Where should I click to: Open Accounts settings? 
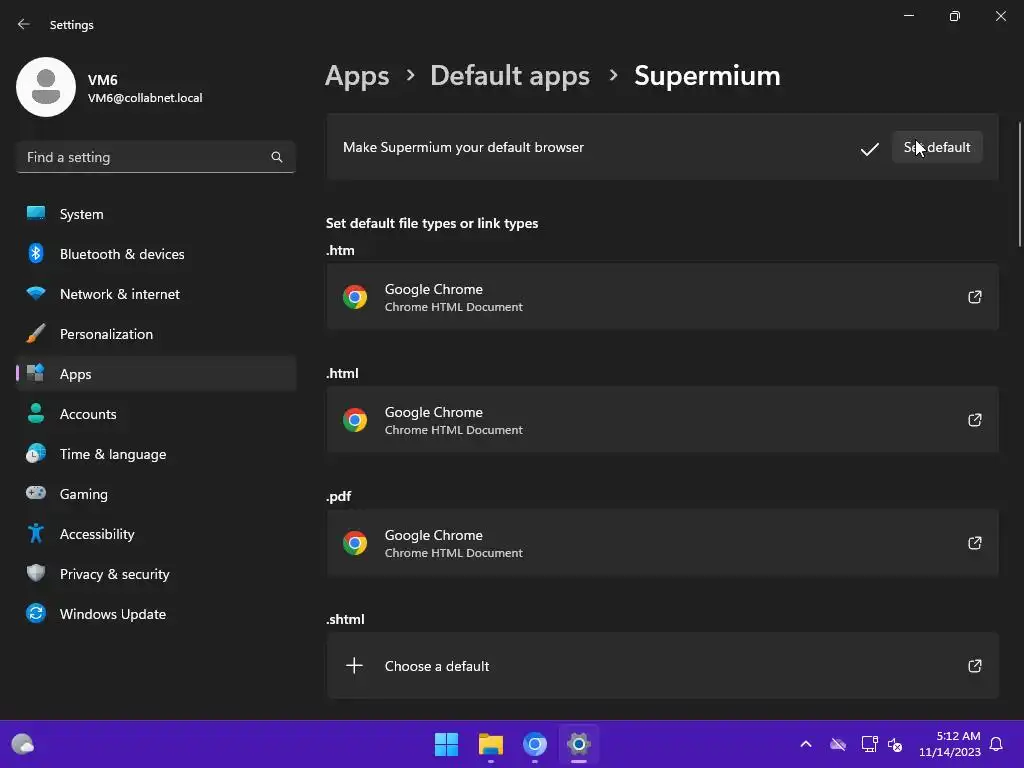point(156,414)
